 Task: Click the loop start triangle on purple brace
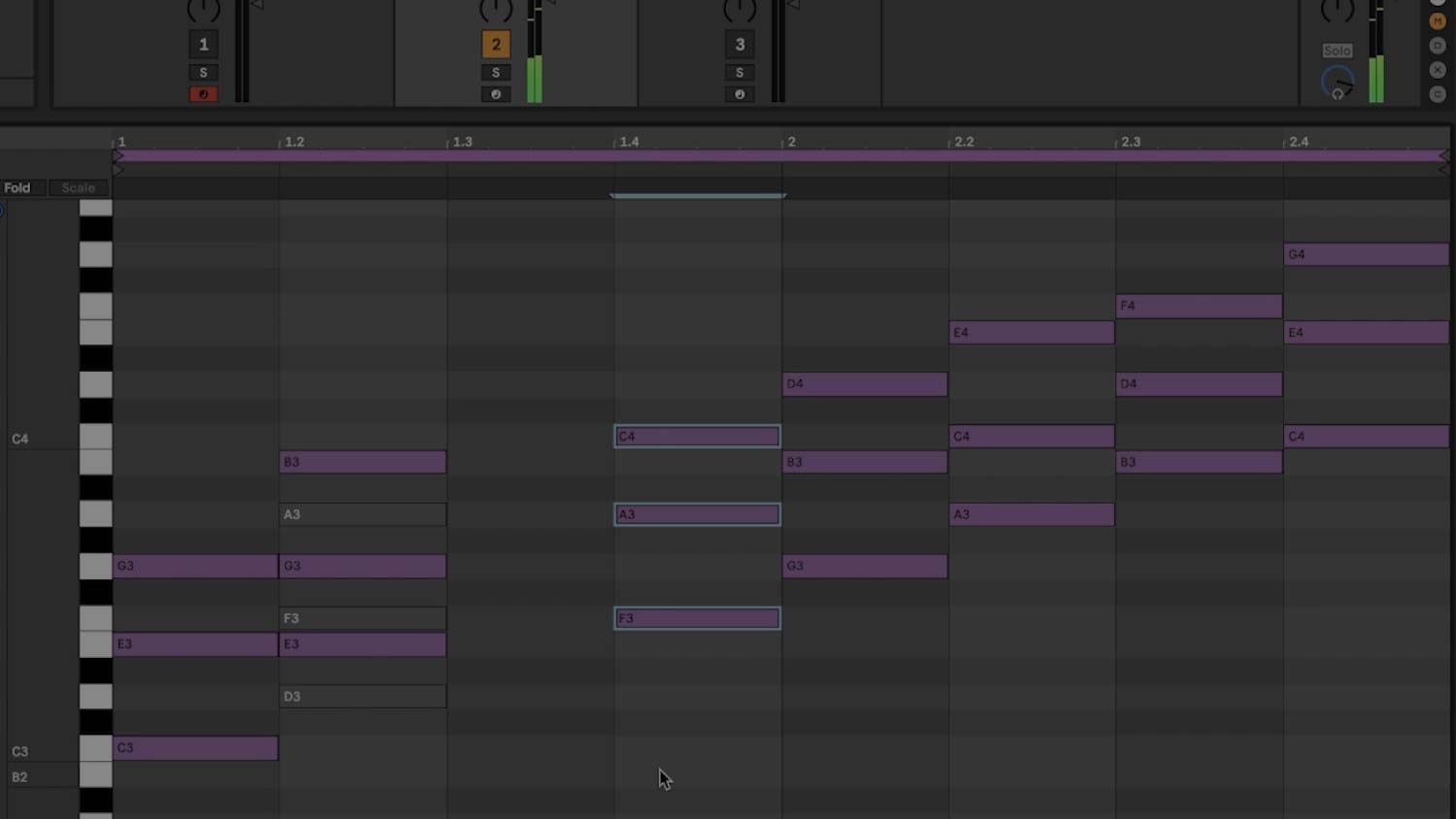[117, 155]
